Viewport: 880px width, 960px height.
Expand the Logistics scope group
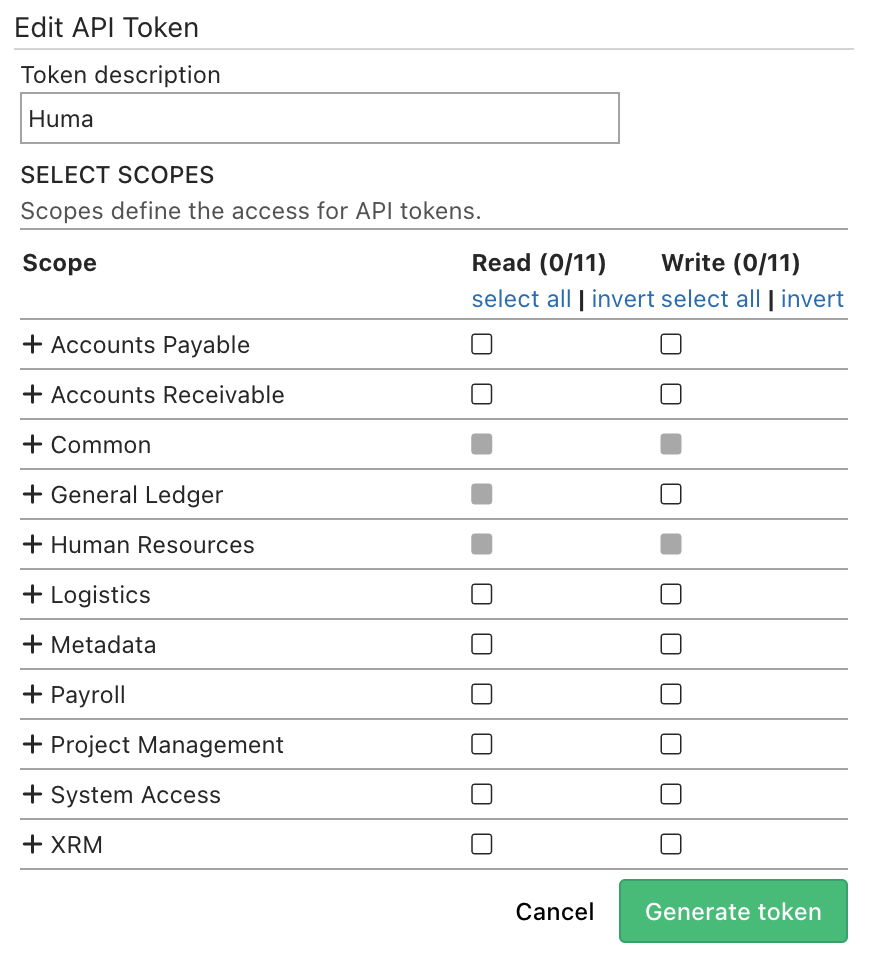point(31,594)
